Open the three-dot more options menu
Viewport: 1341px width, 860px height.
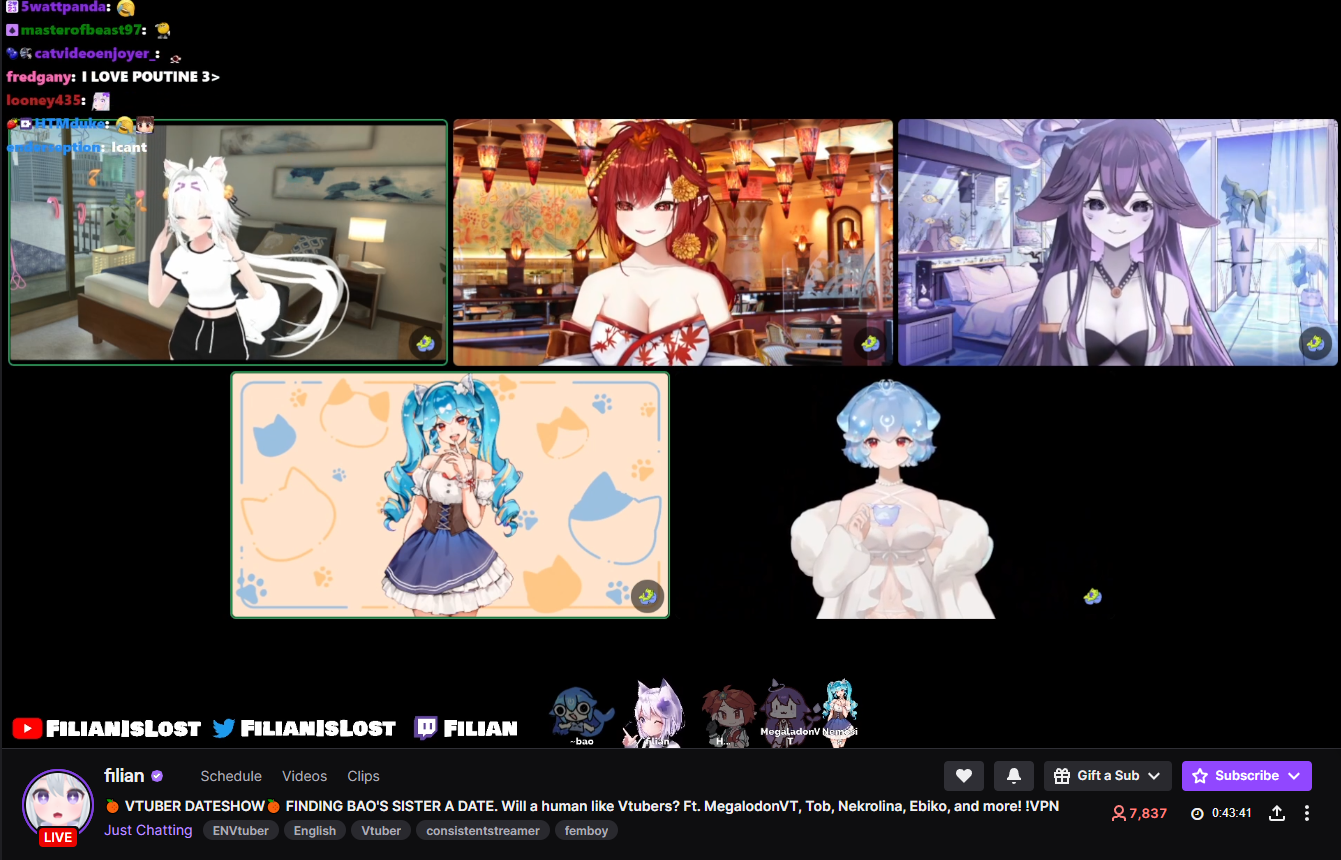click(x=1307, y=813)
